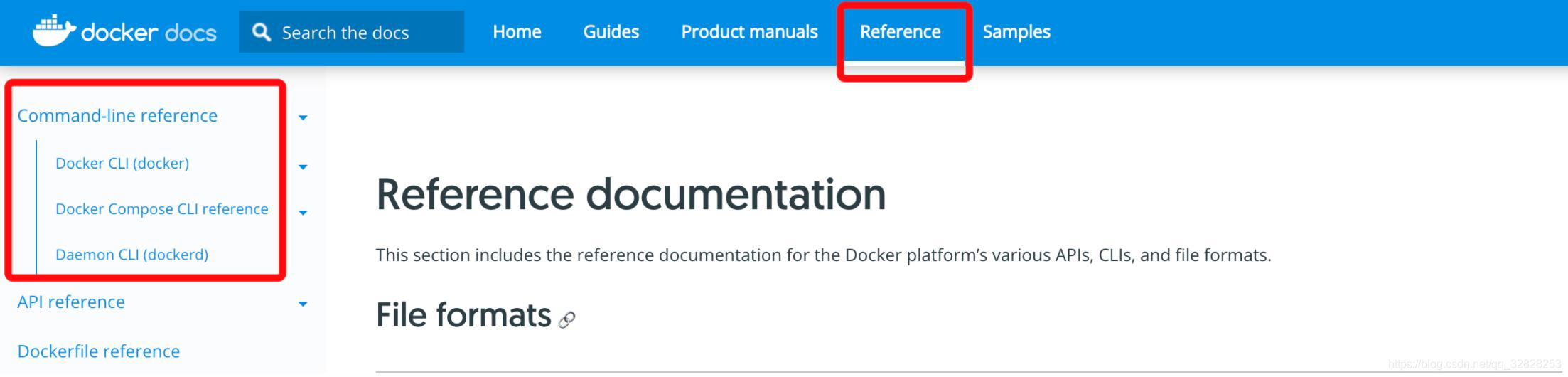Select the Reference tab

click(900, 32)
